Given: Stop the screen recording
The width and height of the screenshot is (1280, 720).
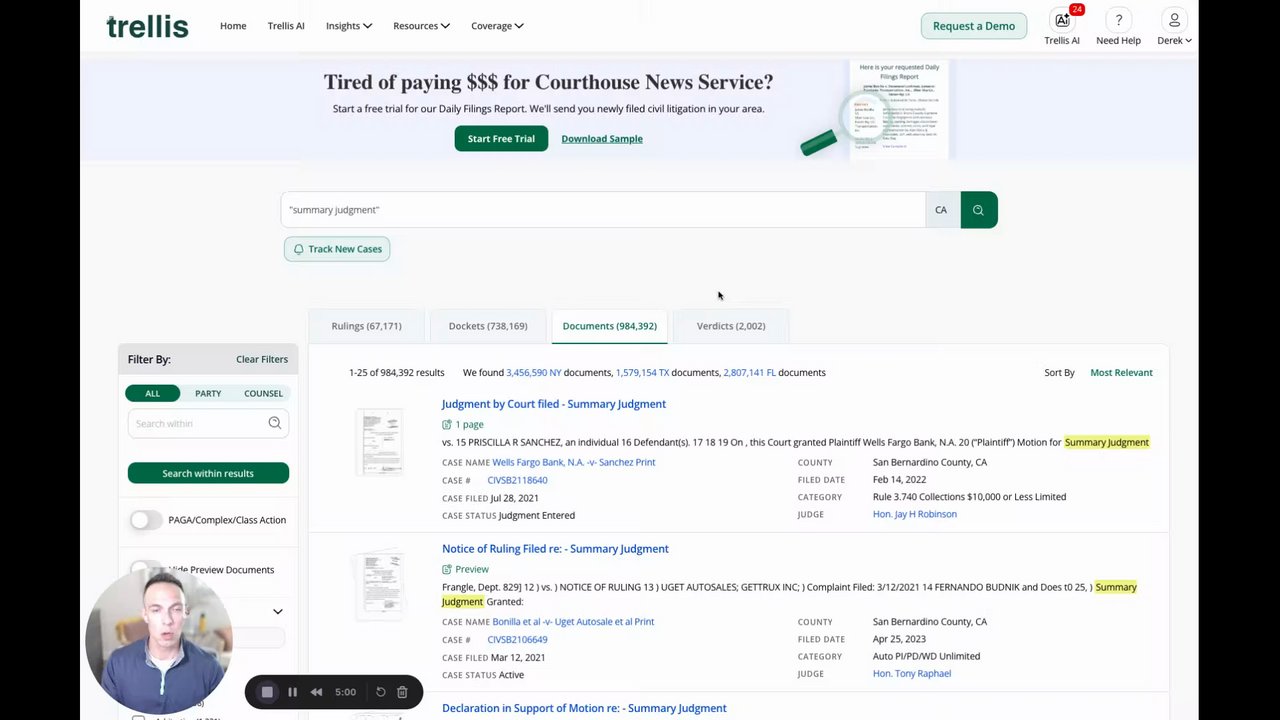Looking at the screenshot, I should pos(267,692).
